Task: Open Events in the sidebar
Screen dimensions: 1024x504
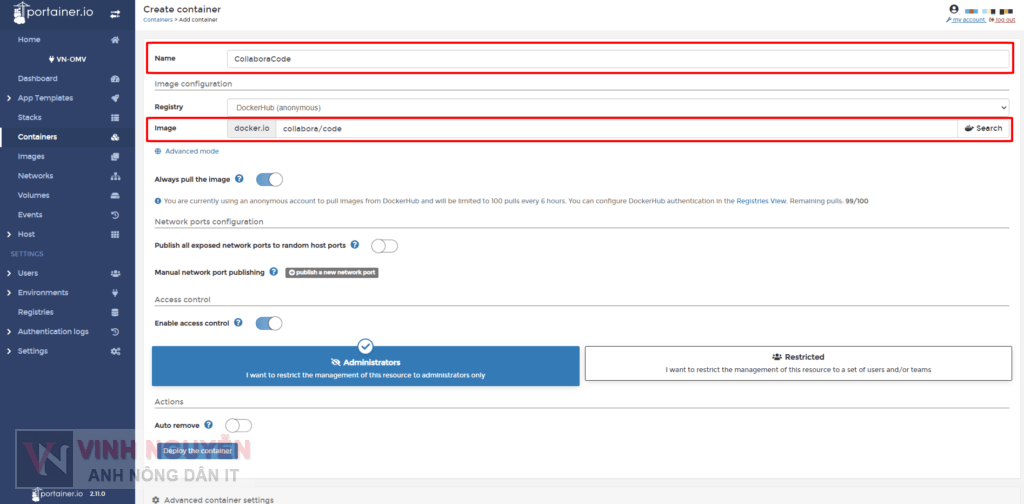Action: click(30, 215)
